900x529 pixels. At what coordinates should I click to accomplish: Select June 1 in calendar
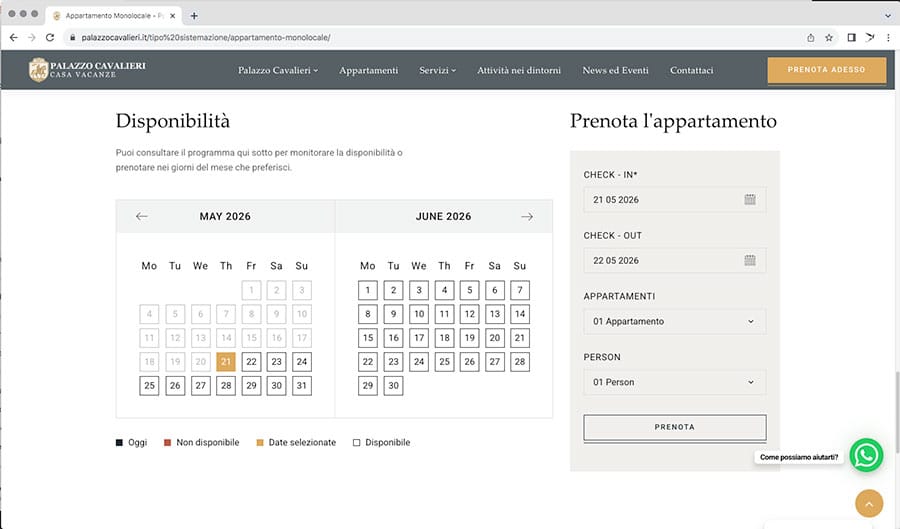368,290
